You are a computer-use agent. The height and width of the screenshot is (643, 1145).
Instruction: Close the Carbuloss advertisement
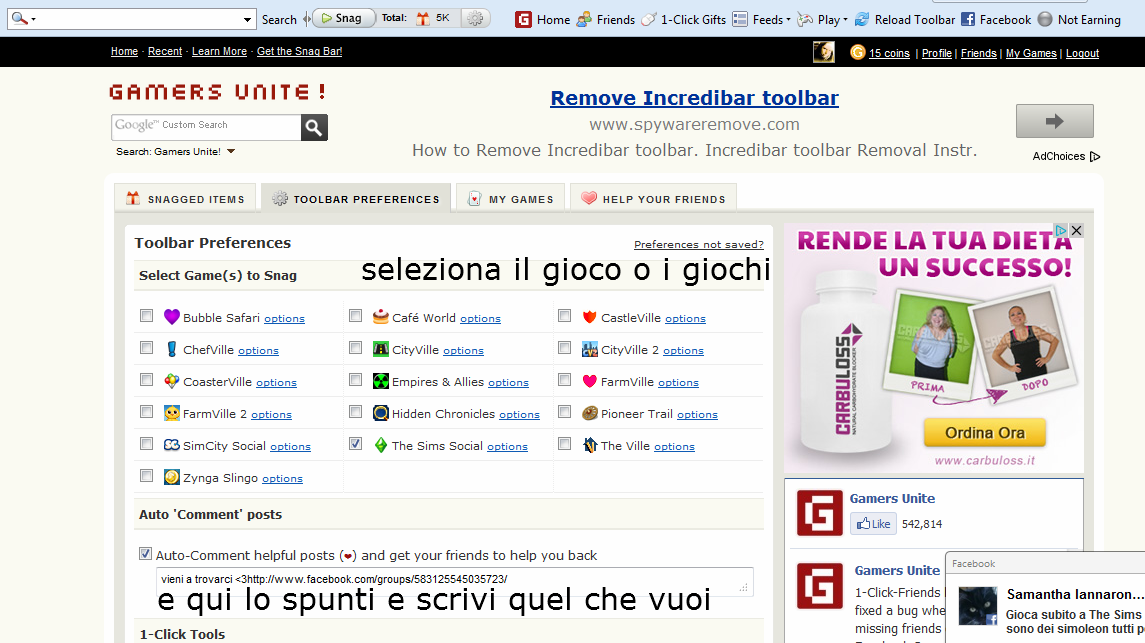pos(1076,231)
